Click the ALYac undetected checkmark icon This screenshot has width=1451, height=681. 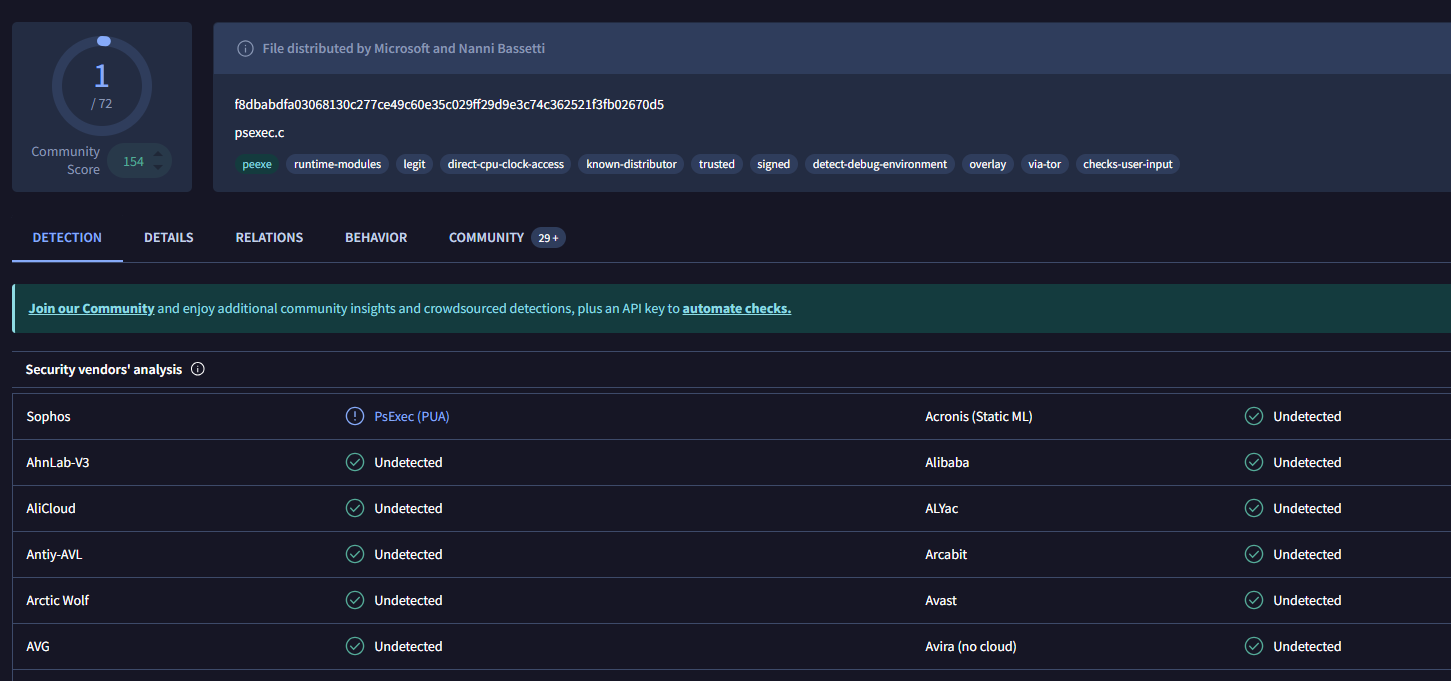click(1253, 508)
